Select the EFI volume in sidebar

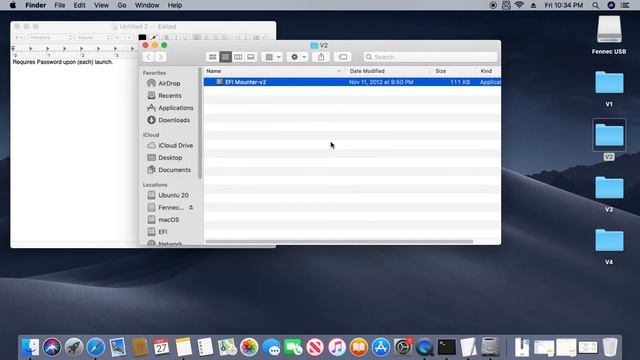(162, 232)
